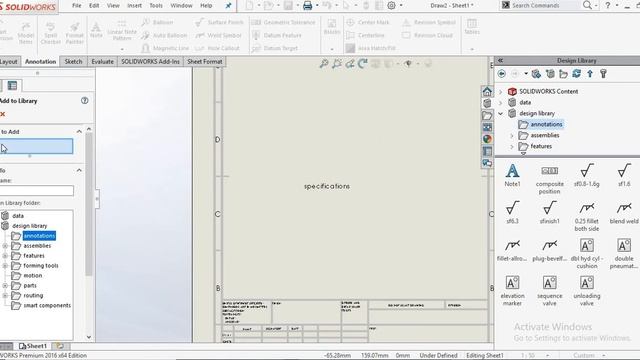
Task: Choose the fillet-allround weld symbol
Action: pyautogui.click(x=512, y=250)
